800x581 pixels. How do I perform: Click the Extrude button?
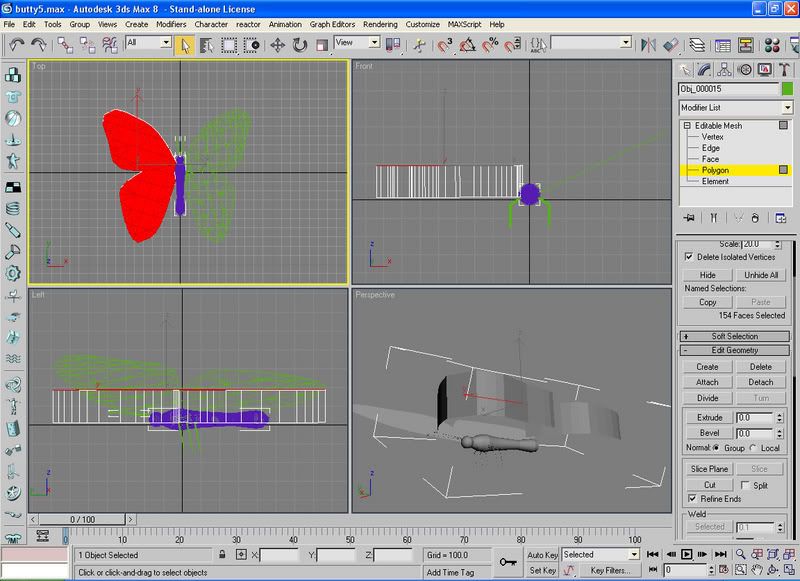click(x=708, y=417)
